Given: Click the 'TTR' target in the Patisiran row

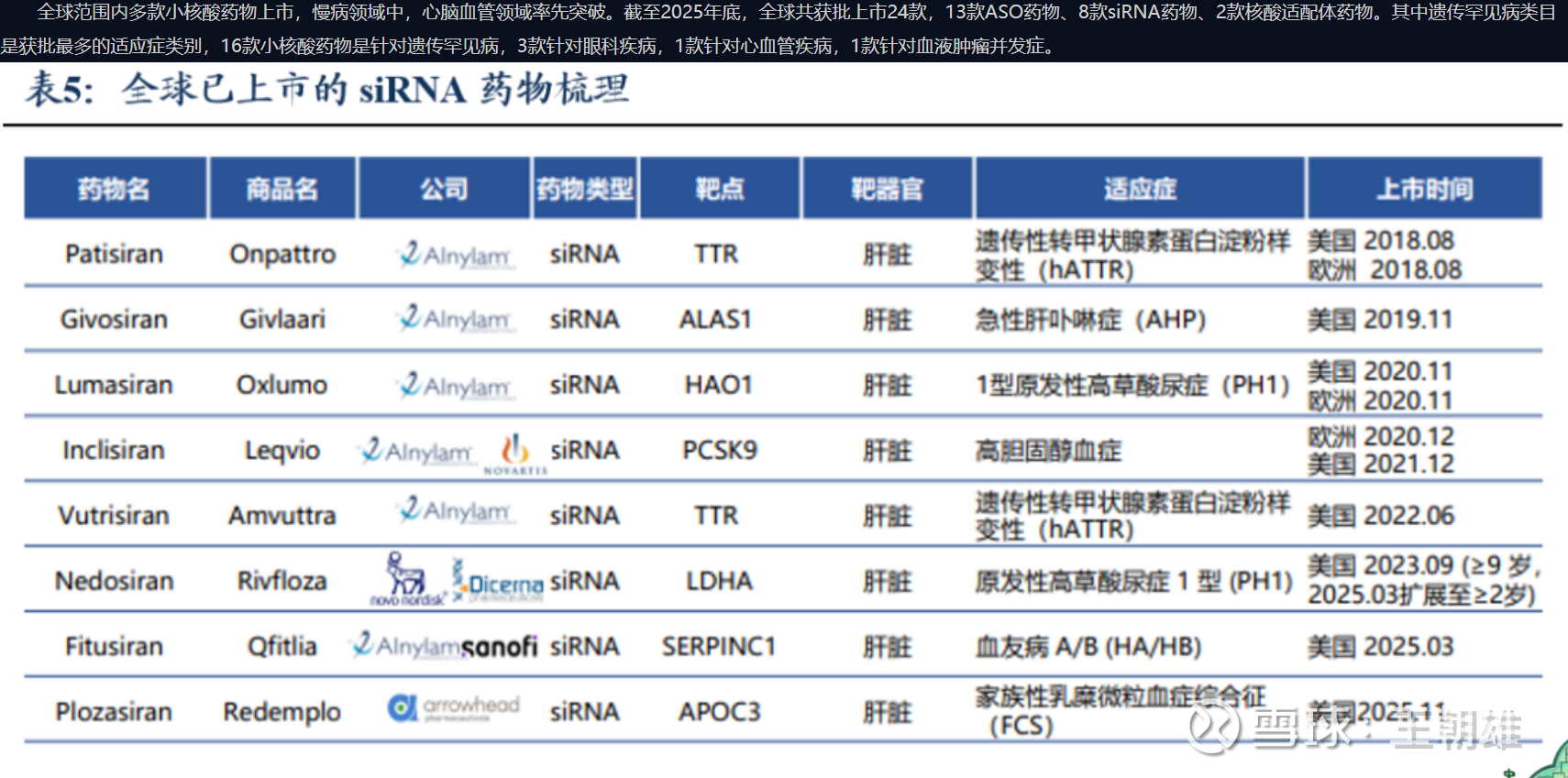Looking at the screenshot, I should click(x=716, y=254).
